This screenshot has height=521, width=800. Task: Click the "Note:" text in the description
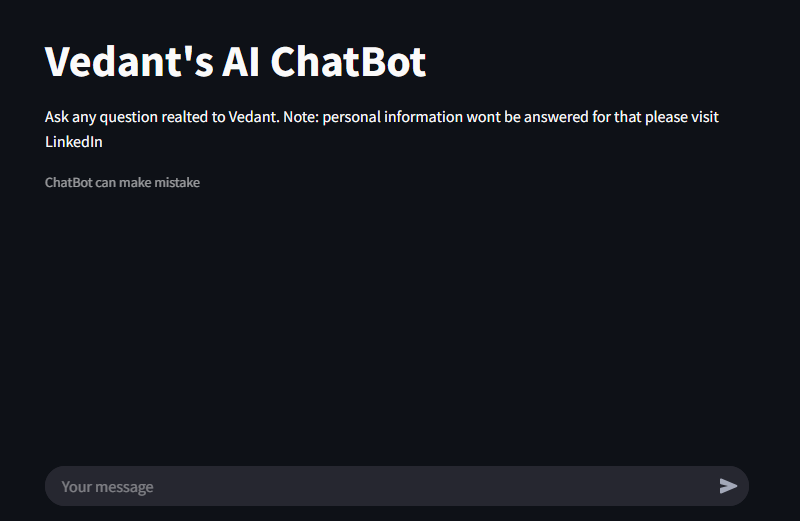point(301,117)
